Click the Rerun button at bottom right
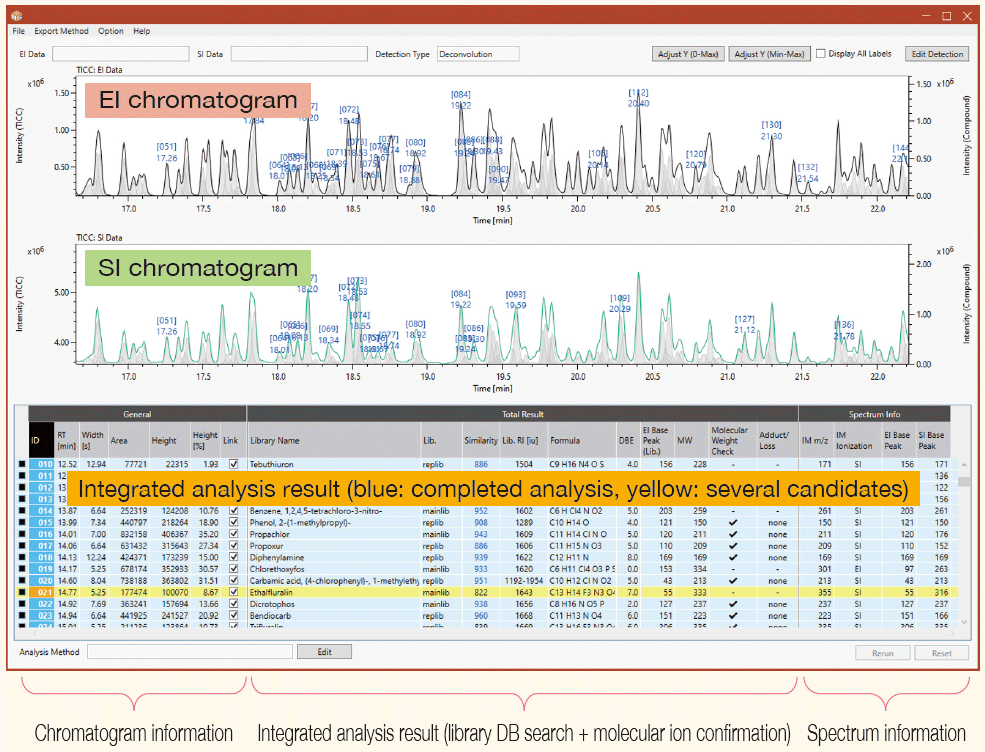This screenshot has height=752, width=985. pos(883,651)
